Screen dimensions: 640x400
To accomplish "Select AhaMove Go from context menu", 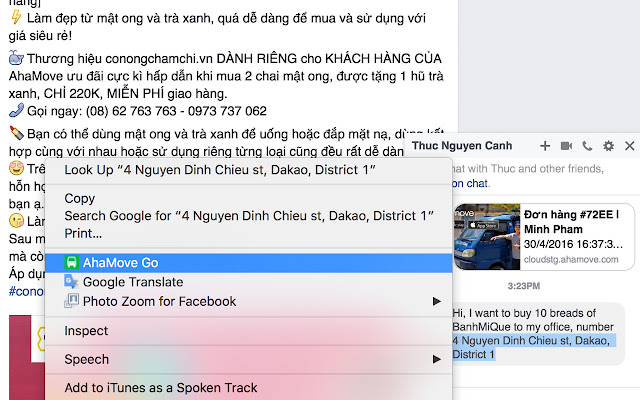I will point(248,263).
